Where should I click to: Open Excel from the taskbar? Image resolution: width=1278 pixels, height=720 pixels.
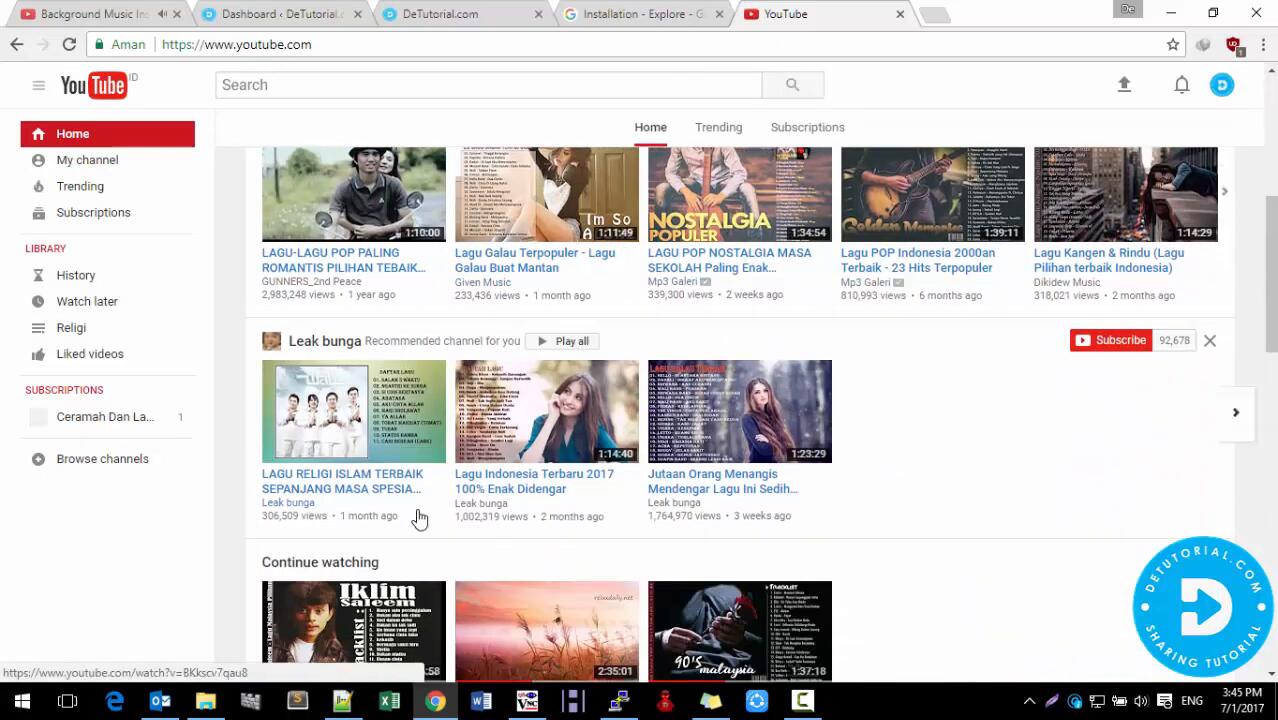389,701
